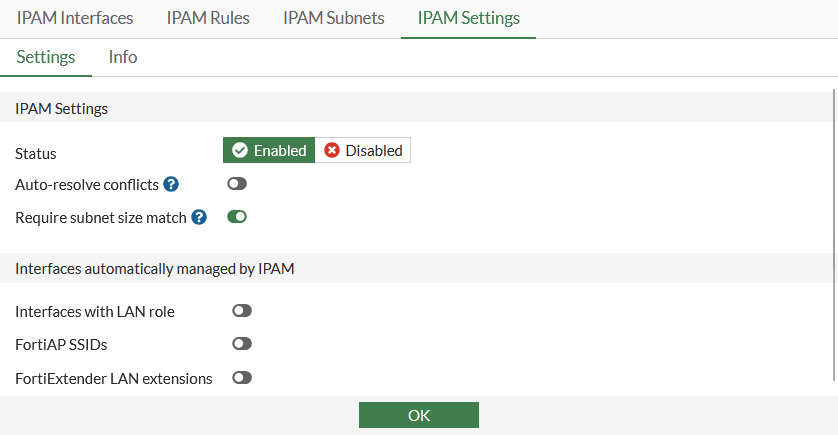
Task: Turn off Require subnet size match
Action: [x=237, y=217]
